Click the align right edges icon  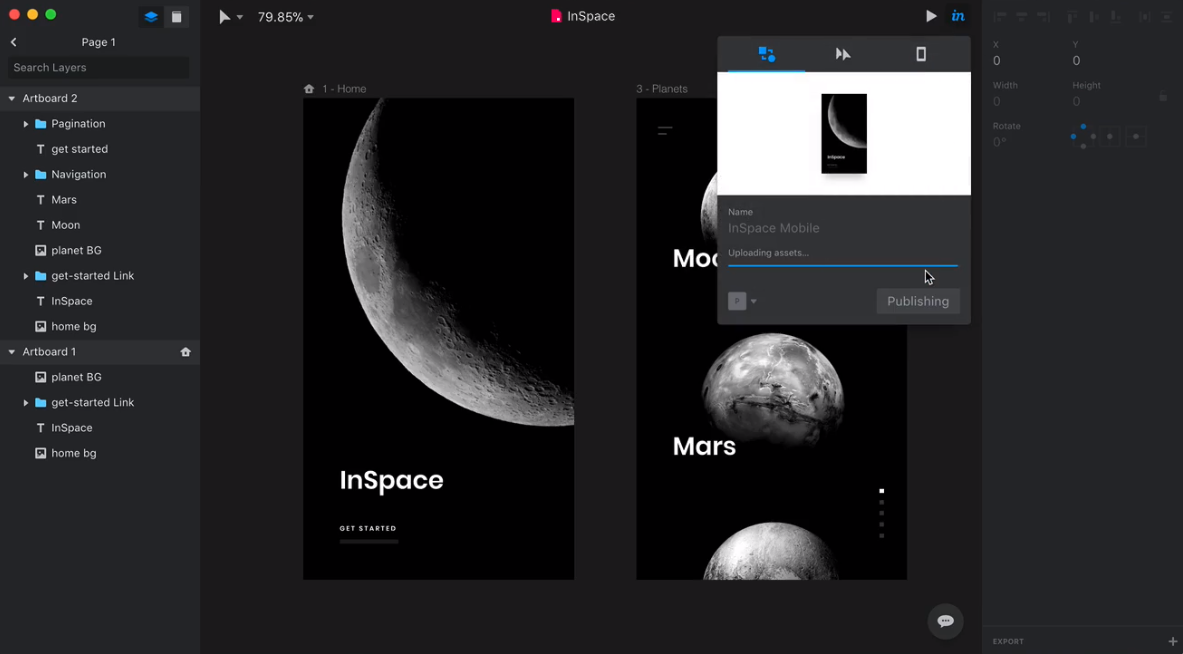point(1043,17)
